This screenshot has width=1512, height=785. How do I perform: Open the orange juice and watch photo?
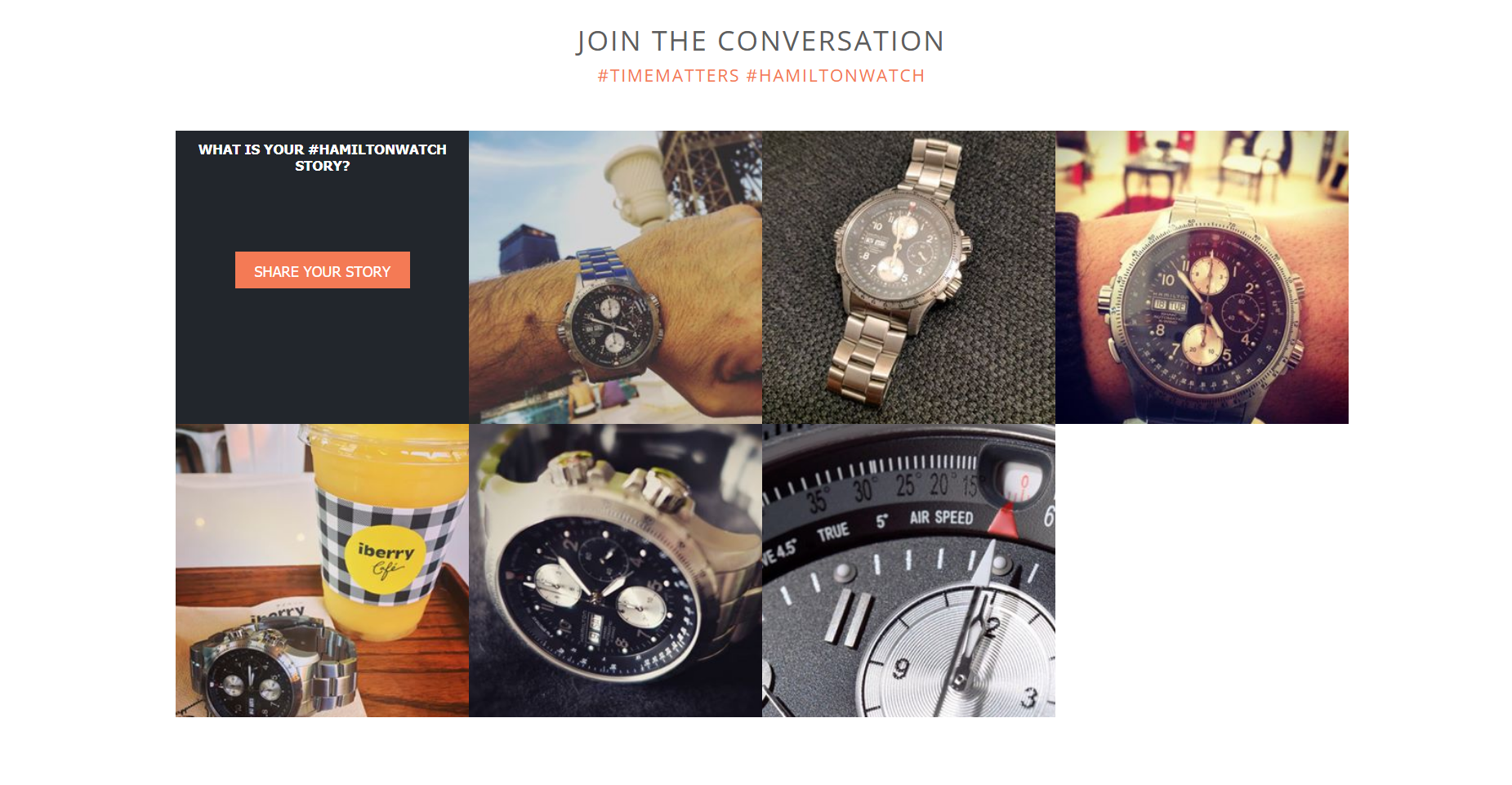322,570
